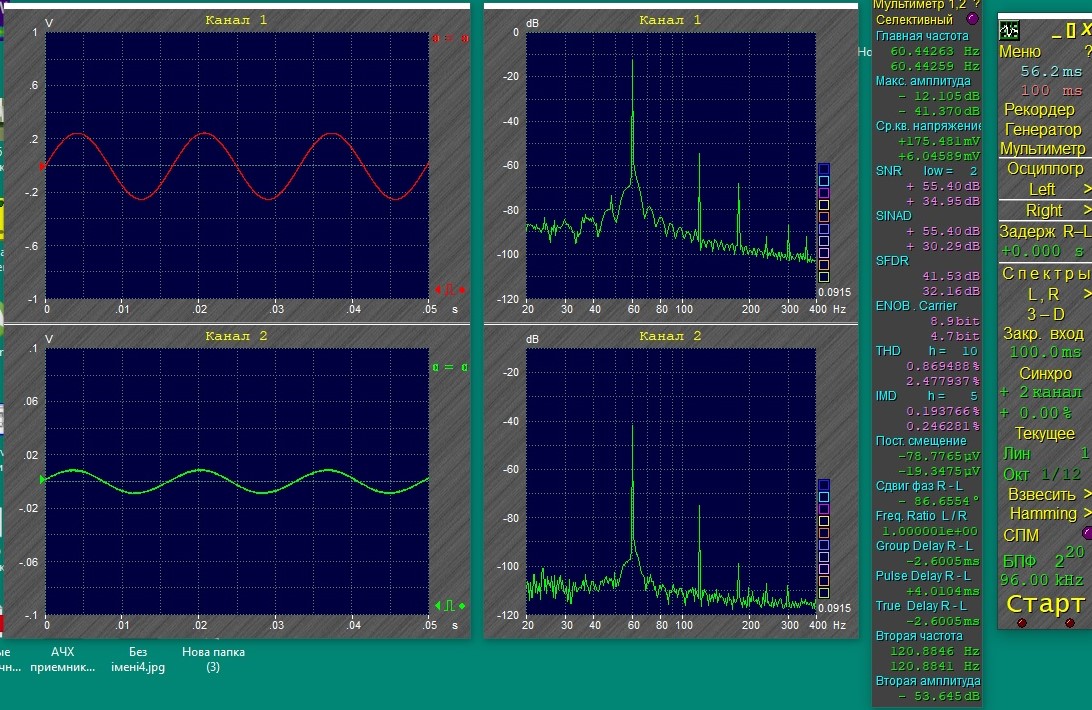Screen dimensions: 1092x710
Task: Click the multimeter '?' help at panel top
Action: click(x=976, y=4)
